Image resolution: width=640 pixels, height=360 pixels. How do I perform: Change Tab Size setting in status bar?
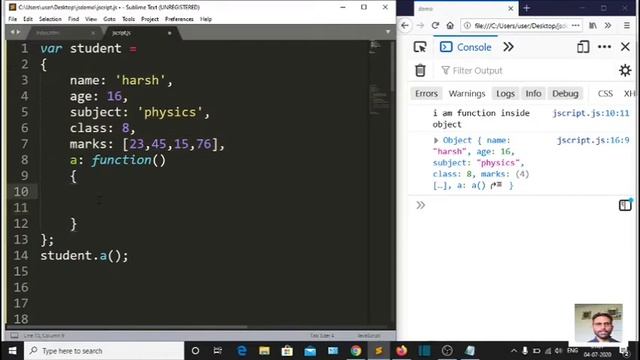tap(322, 336)
